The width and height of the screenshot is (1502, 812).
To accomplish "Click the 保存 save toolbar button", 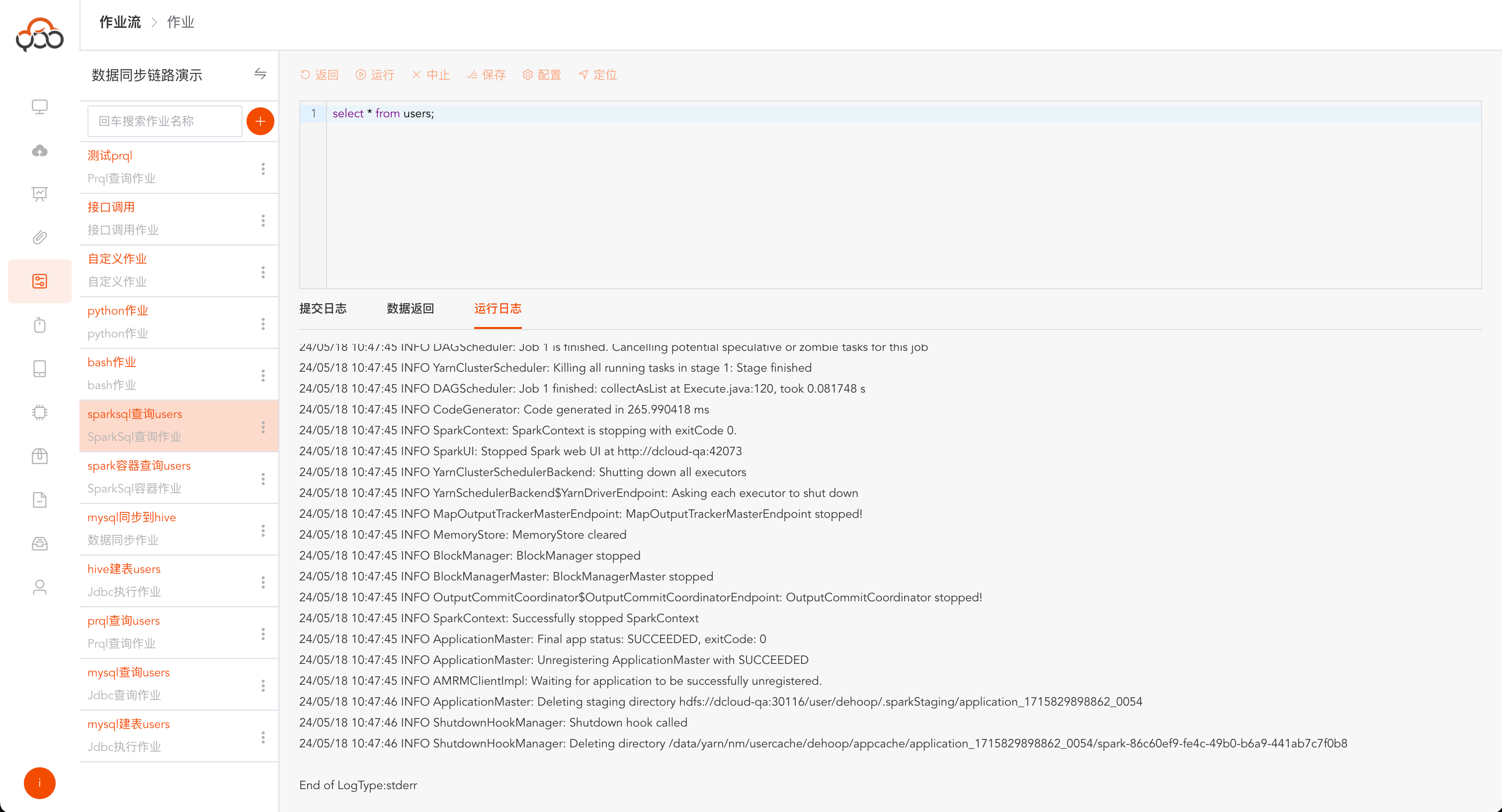I will (486, 75).
